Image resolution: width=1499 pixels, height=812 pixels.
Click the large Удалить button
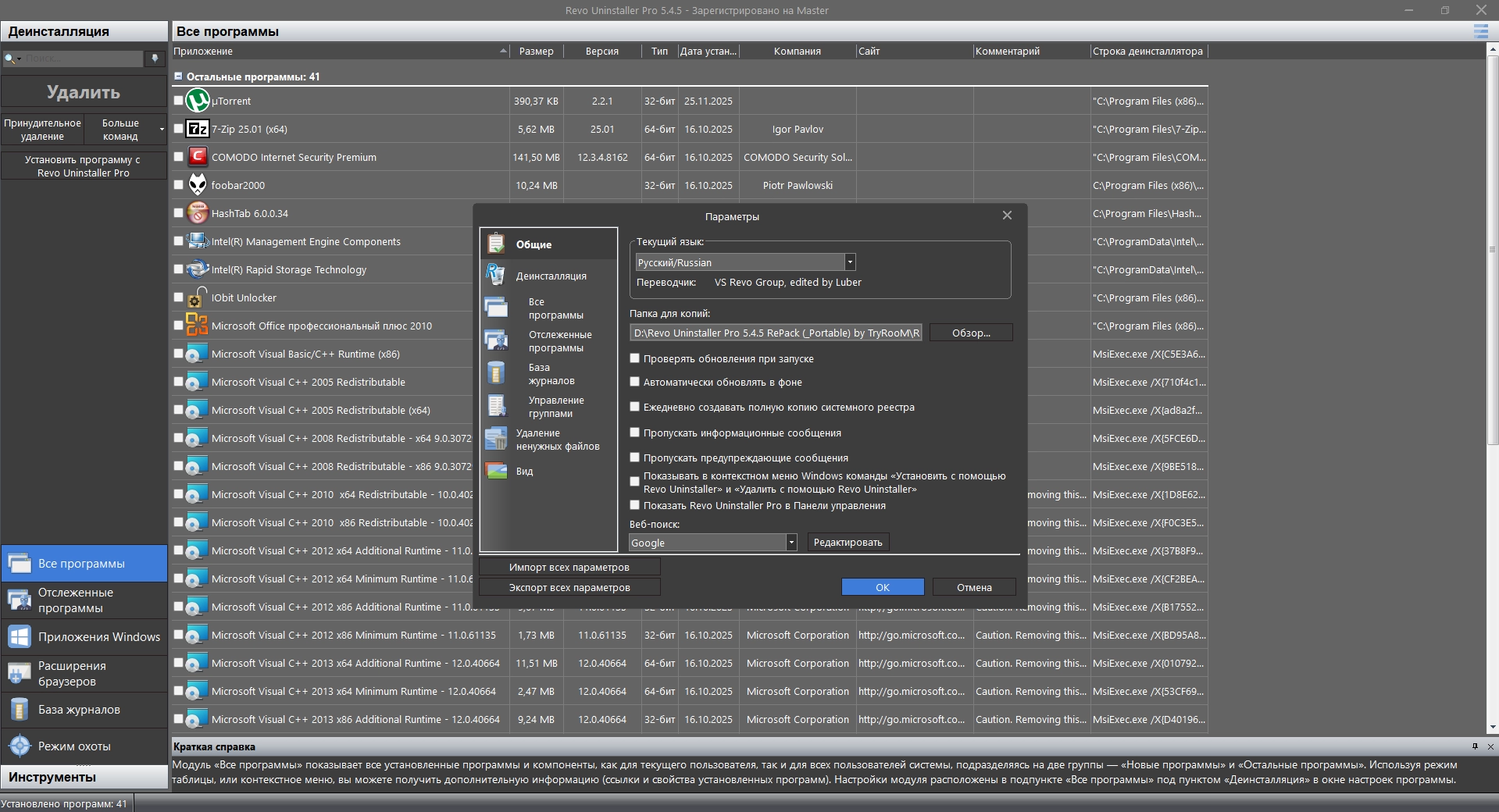pos(84,92)
